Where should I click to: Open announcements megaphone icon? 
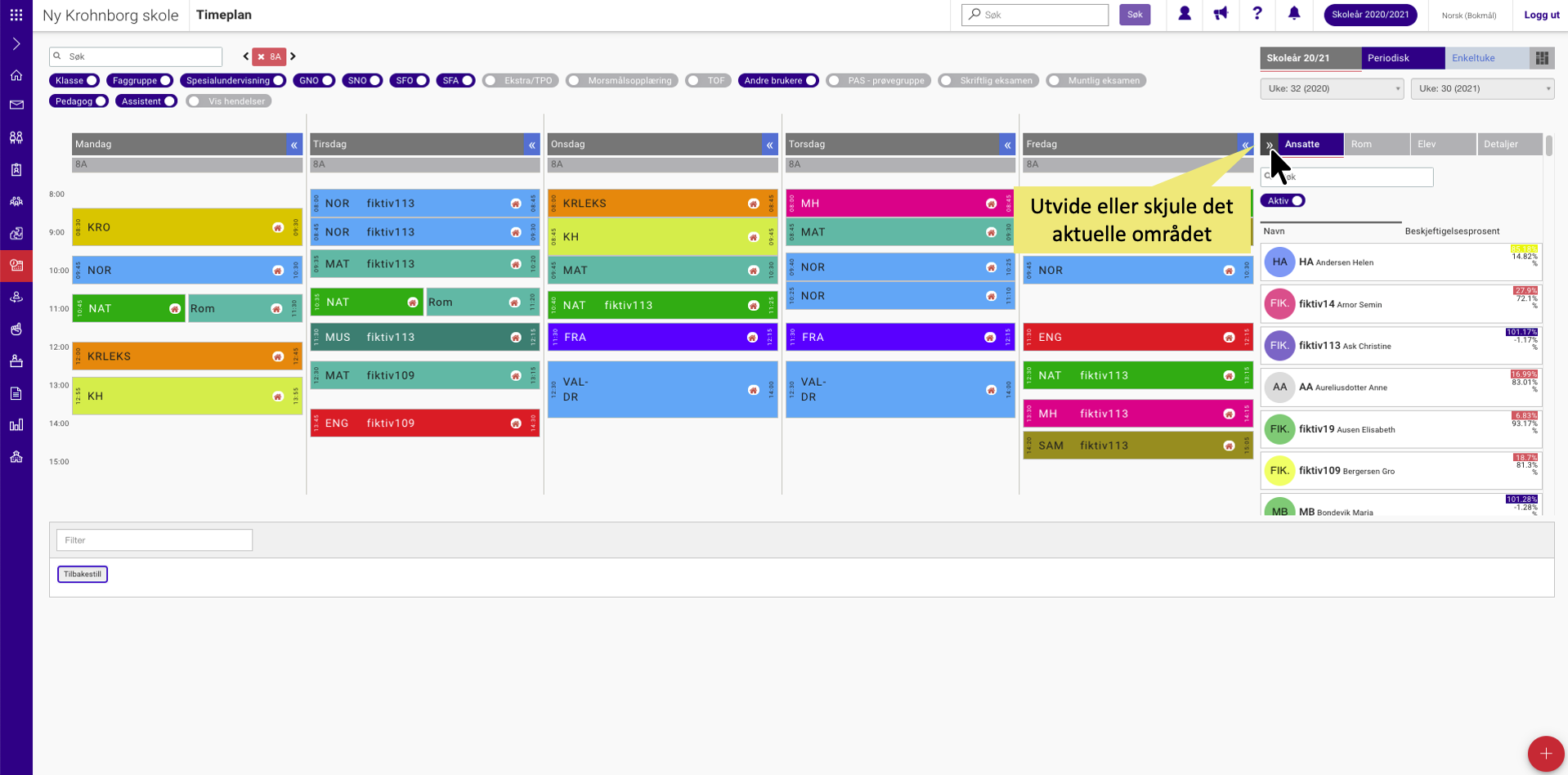pos(1221,14)
